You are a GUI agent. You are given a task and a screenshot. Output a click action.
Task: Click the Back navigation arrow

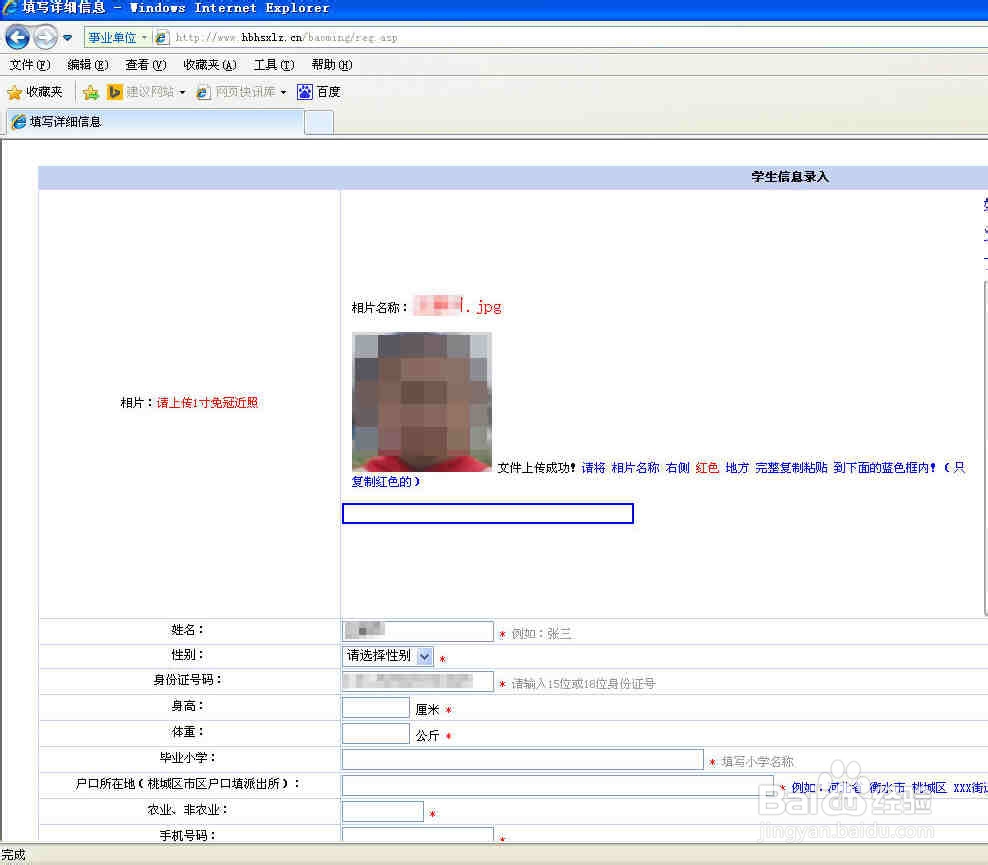pos(17,37)
